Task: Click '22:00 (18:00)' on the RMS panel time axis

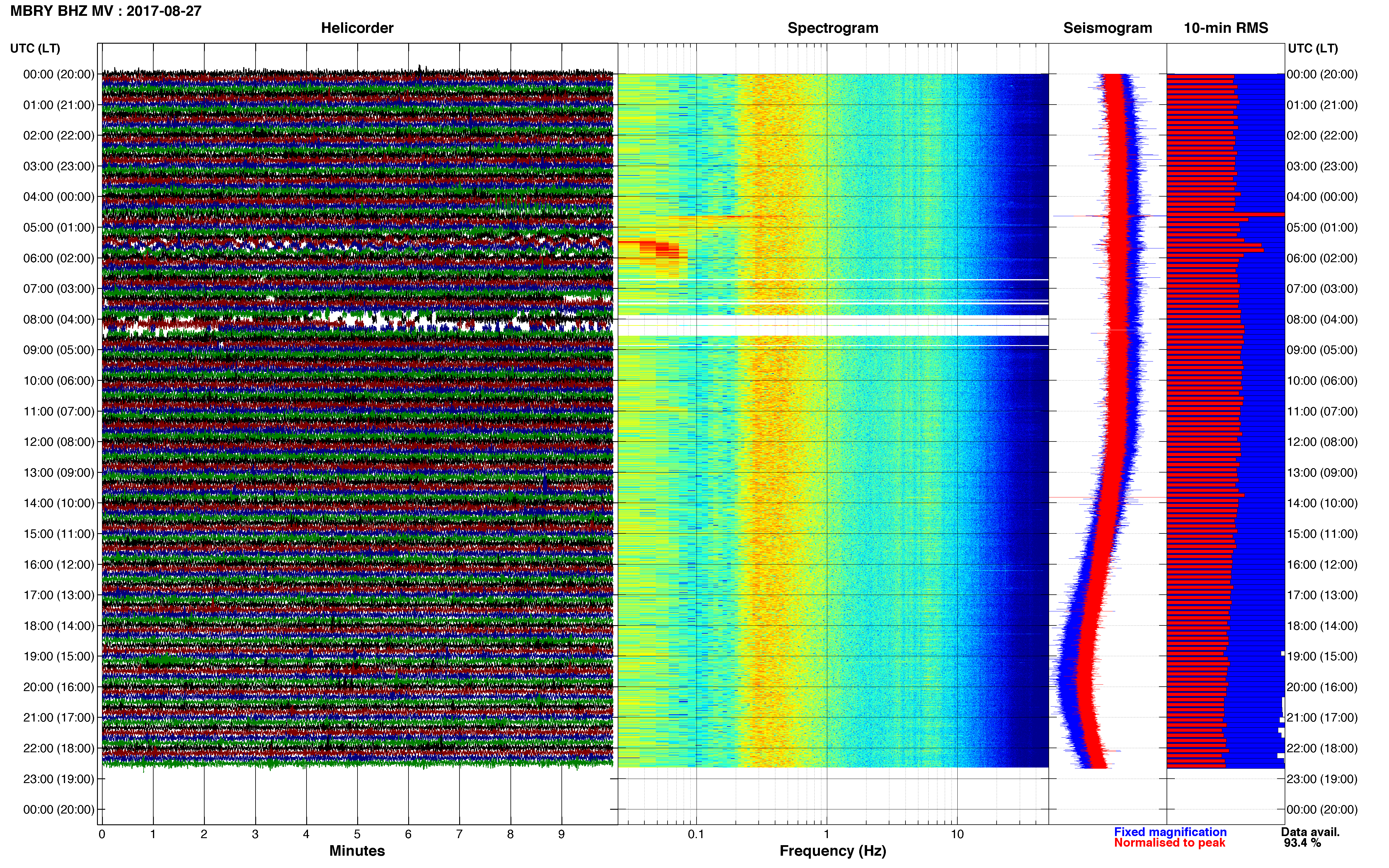Action: point(1322,748)
